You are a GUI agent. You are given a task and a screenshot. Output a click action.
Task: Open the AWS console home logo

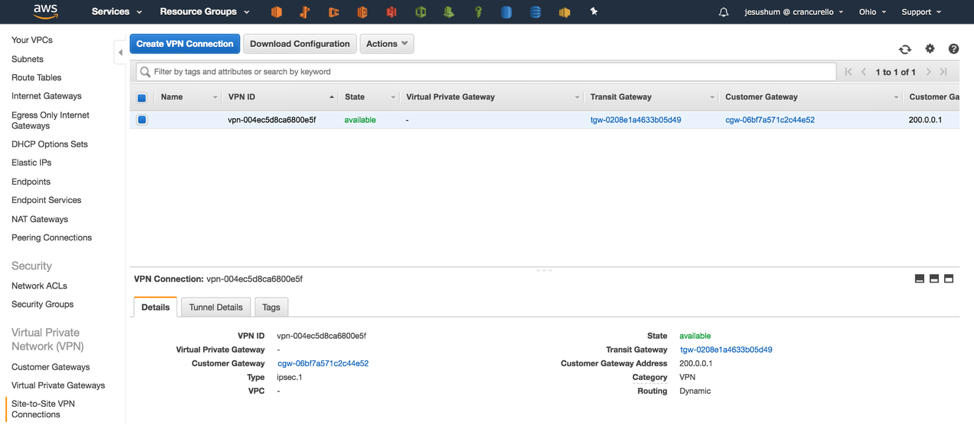tap(46, 11)
